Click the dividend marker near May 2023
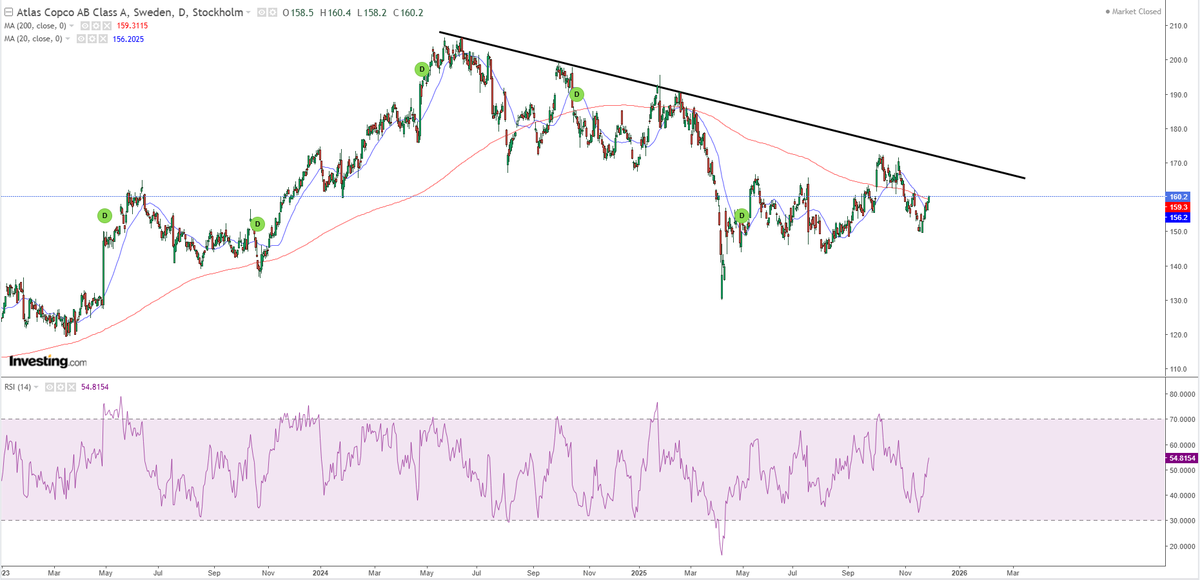This screenshot has height=580, width=1200. click(104, 215)
